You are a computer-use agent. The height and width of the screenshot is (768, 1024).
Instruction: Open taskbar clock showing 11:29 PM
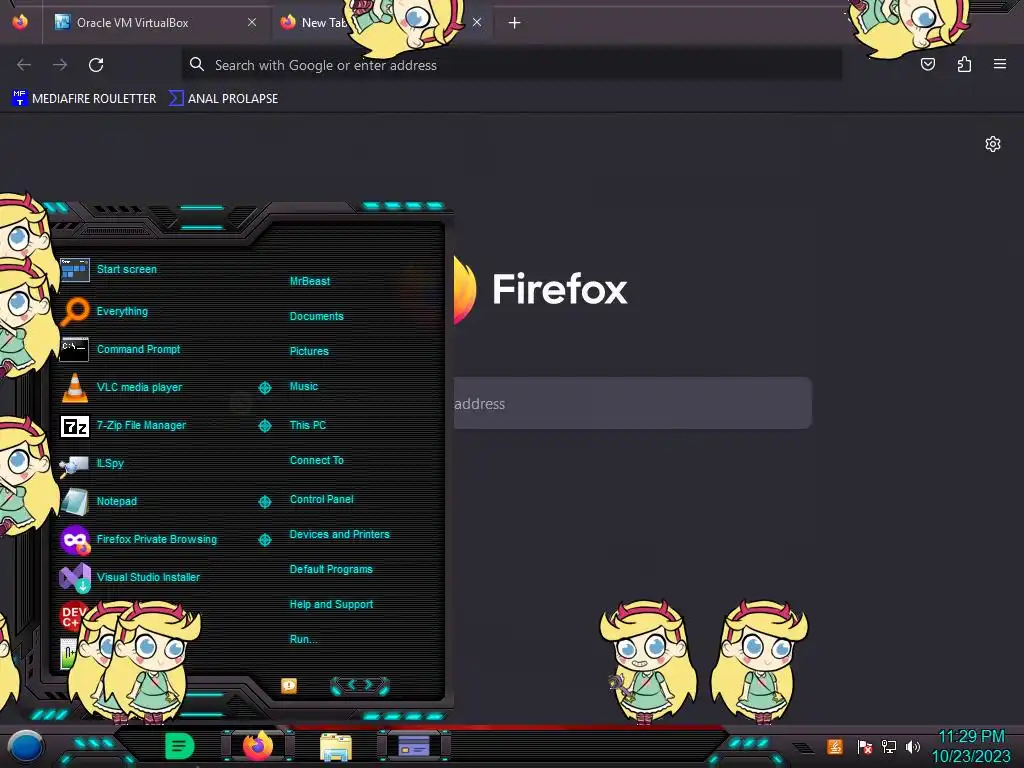pyautogui.click(x=971, y=746)
